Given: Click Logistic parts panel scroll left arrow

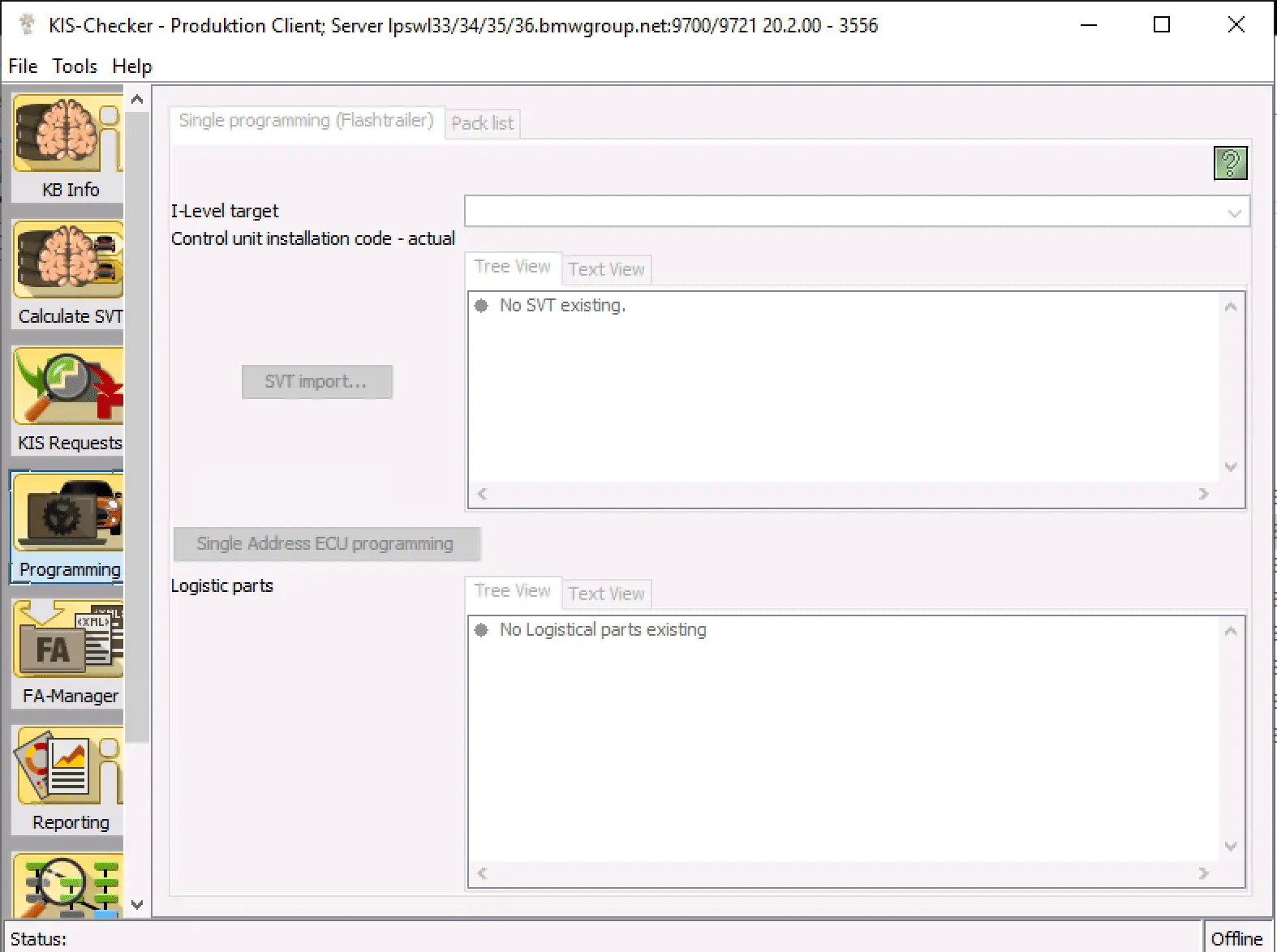Looking at the screenshot, I should (x=482, y=873).
